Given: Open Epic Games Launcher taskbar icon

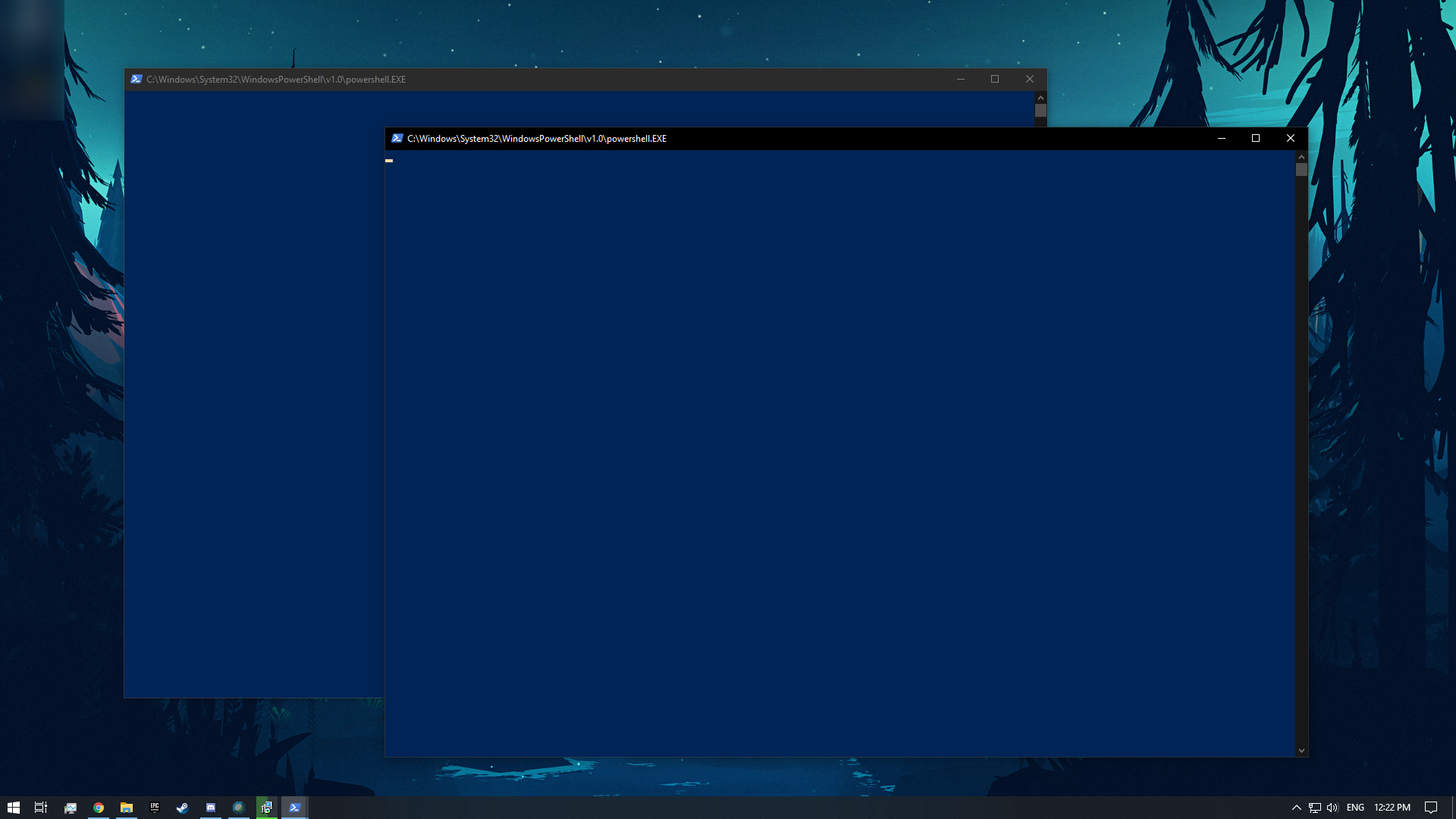Looking at the screenshot, I should (155, 808).
